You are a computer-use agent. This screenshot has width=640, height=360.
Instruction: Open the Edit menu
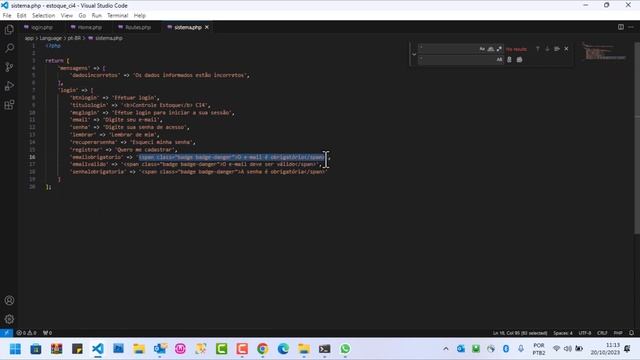coord(21,16)
